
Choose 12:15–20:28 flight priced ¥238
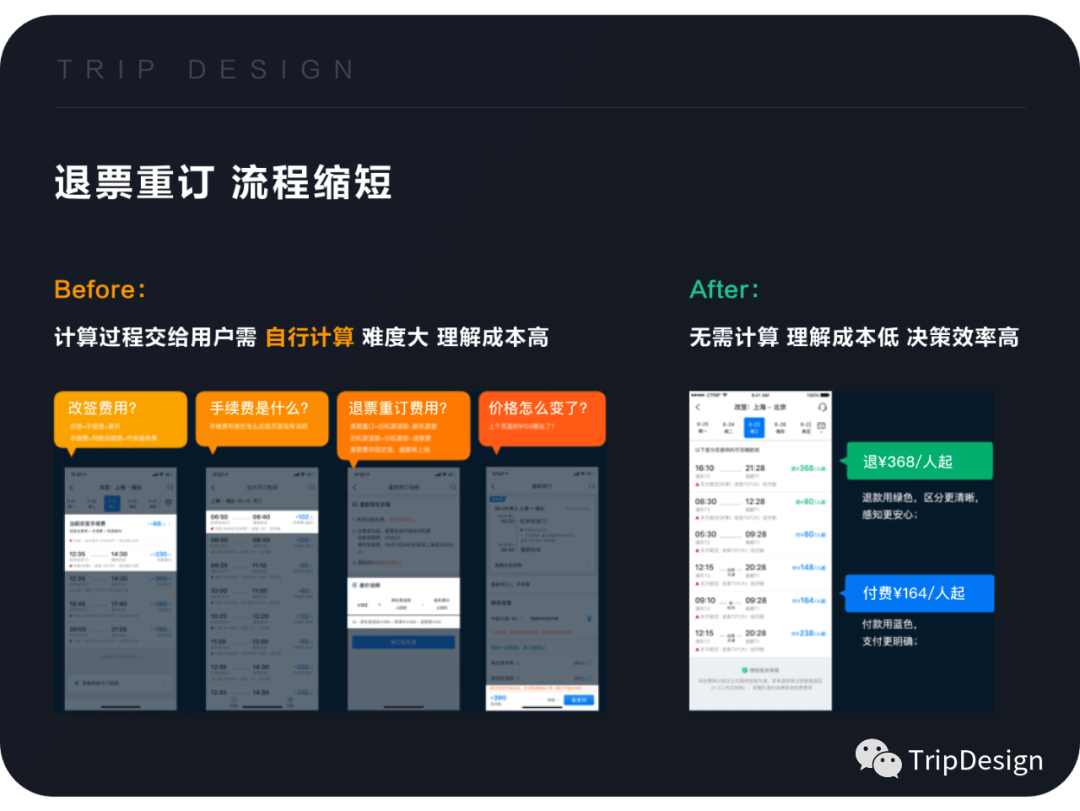(760, 641)
